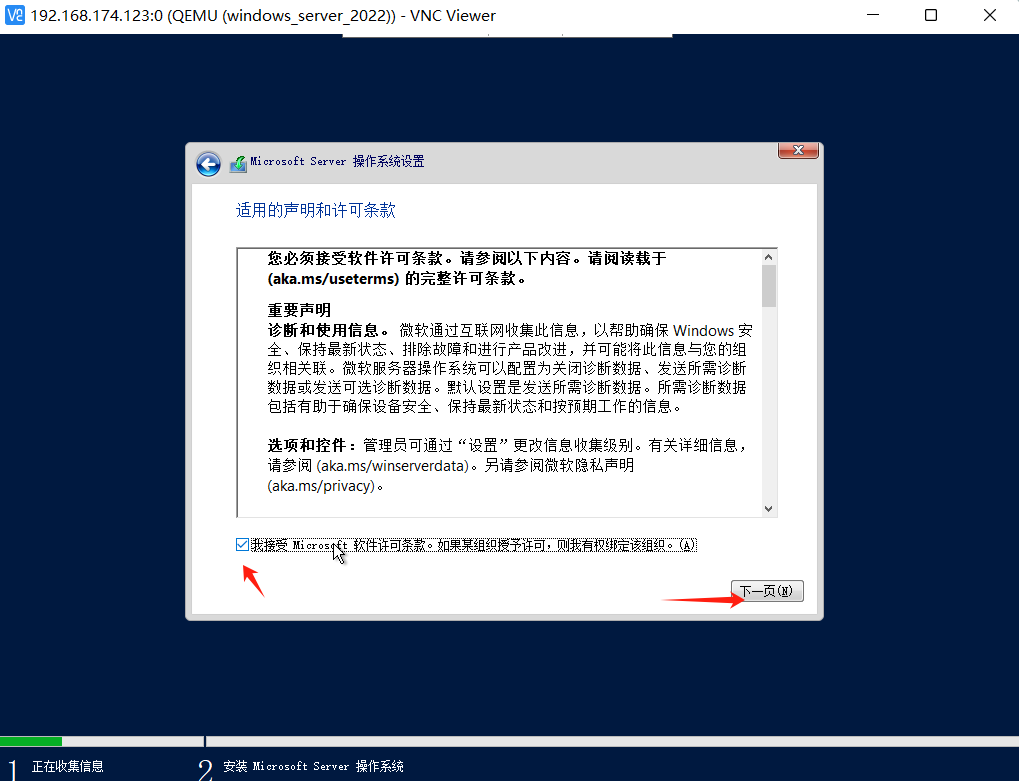Click the 重要声明 heading in license text
This screenshot has height=781, width=1019.
[x=299, y=310]
